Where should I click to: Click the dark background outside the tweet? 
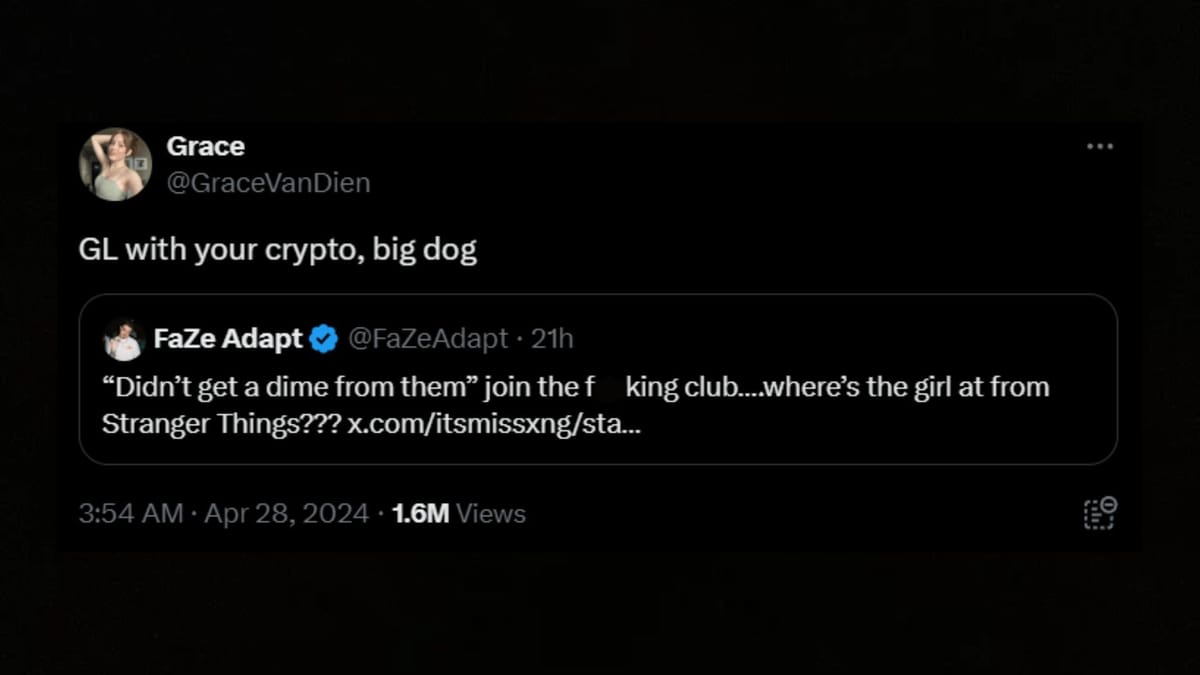tap(600, 630)
